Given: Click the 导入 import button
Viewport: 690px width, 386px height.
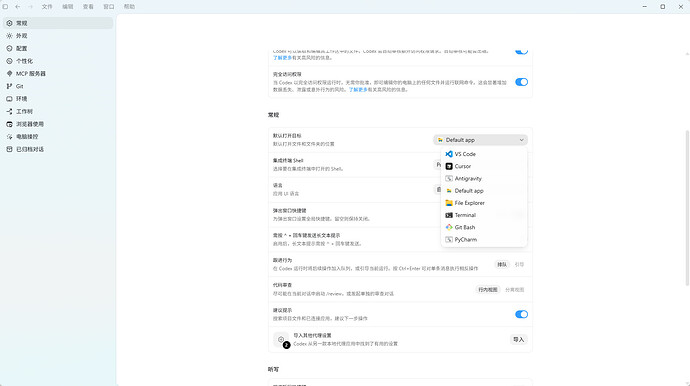Looking at the screenshot, I should coord(518,339).
